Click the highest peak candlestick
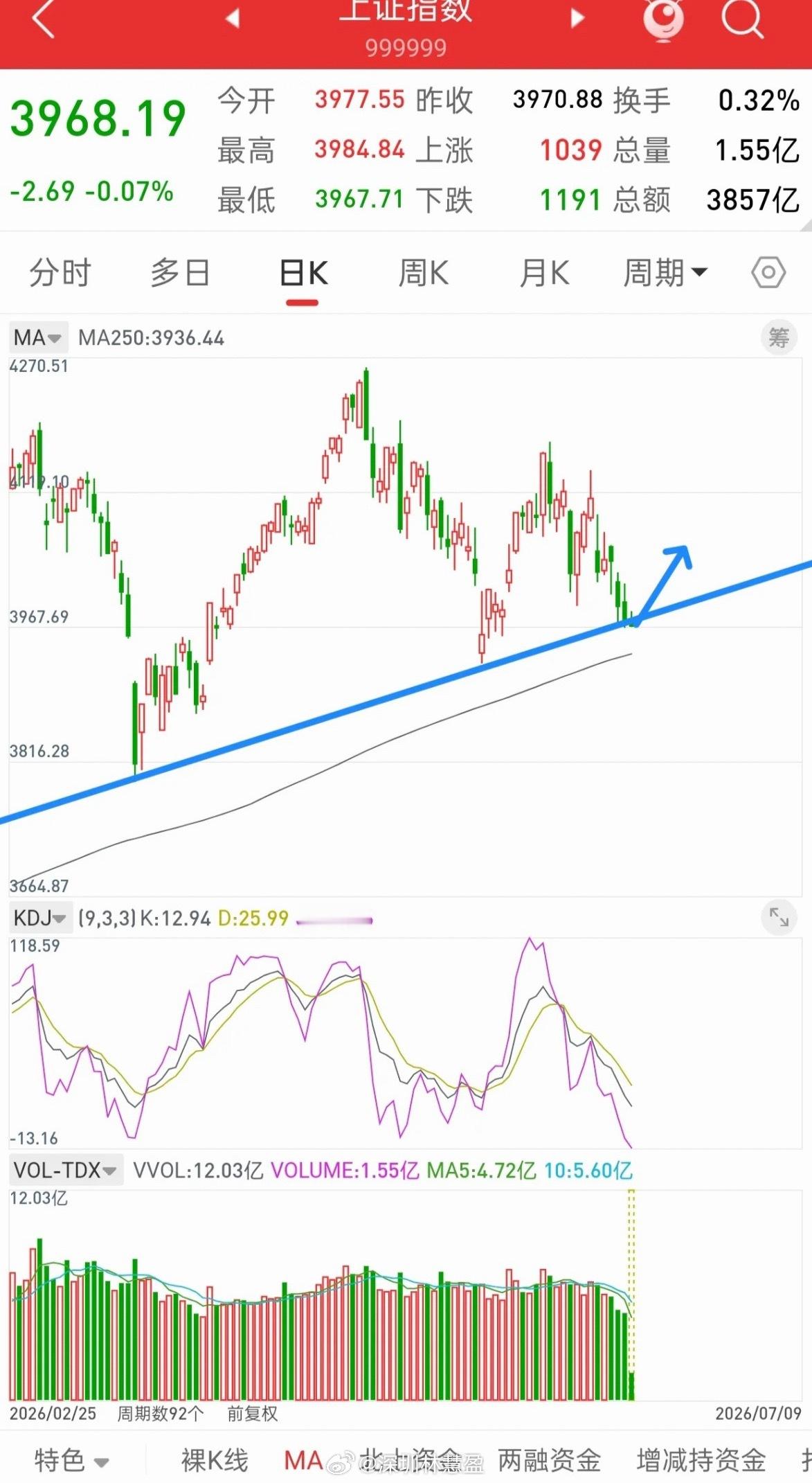 [366, 404]
